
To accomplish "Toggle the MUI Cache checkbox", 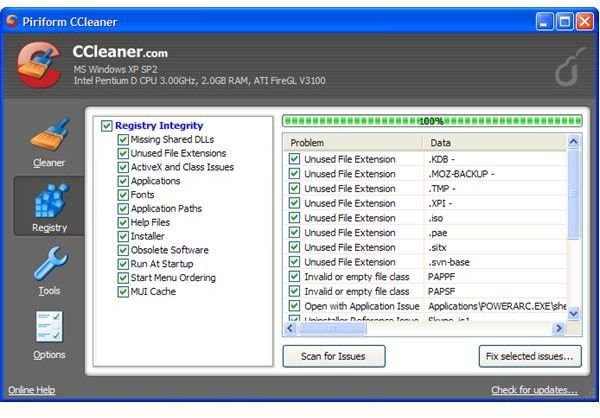I will 123,291.
